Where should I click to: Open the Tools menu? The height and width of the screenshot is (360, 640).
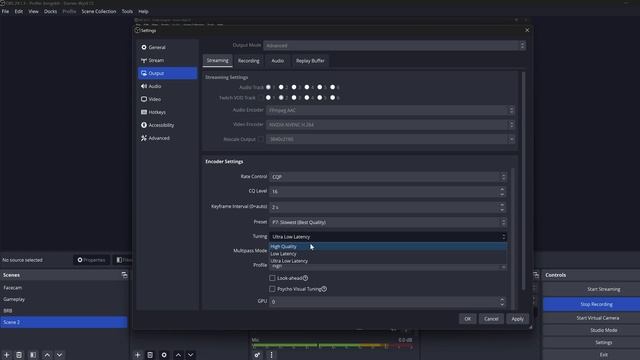(127, 11)
